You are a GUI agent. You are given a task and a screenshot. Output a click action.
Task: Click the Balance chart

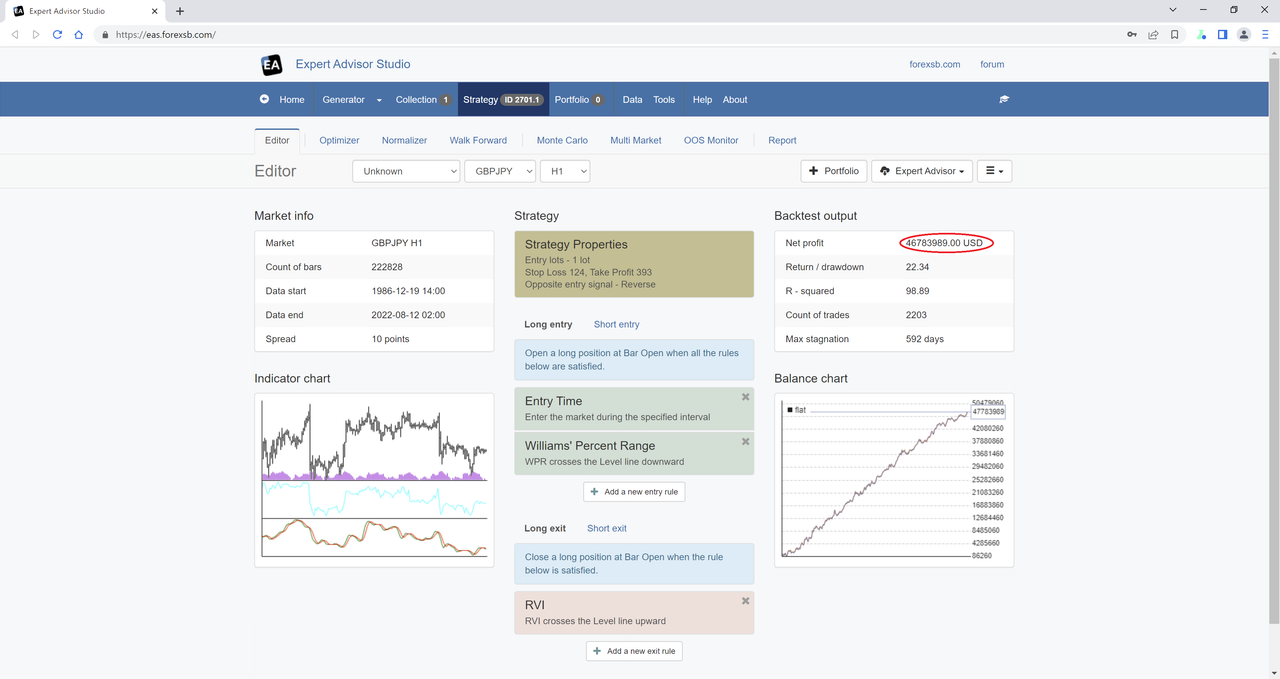(x=894, y=480)
